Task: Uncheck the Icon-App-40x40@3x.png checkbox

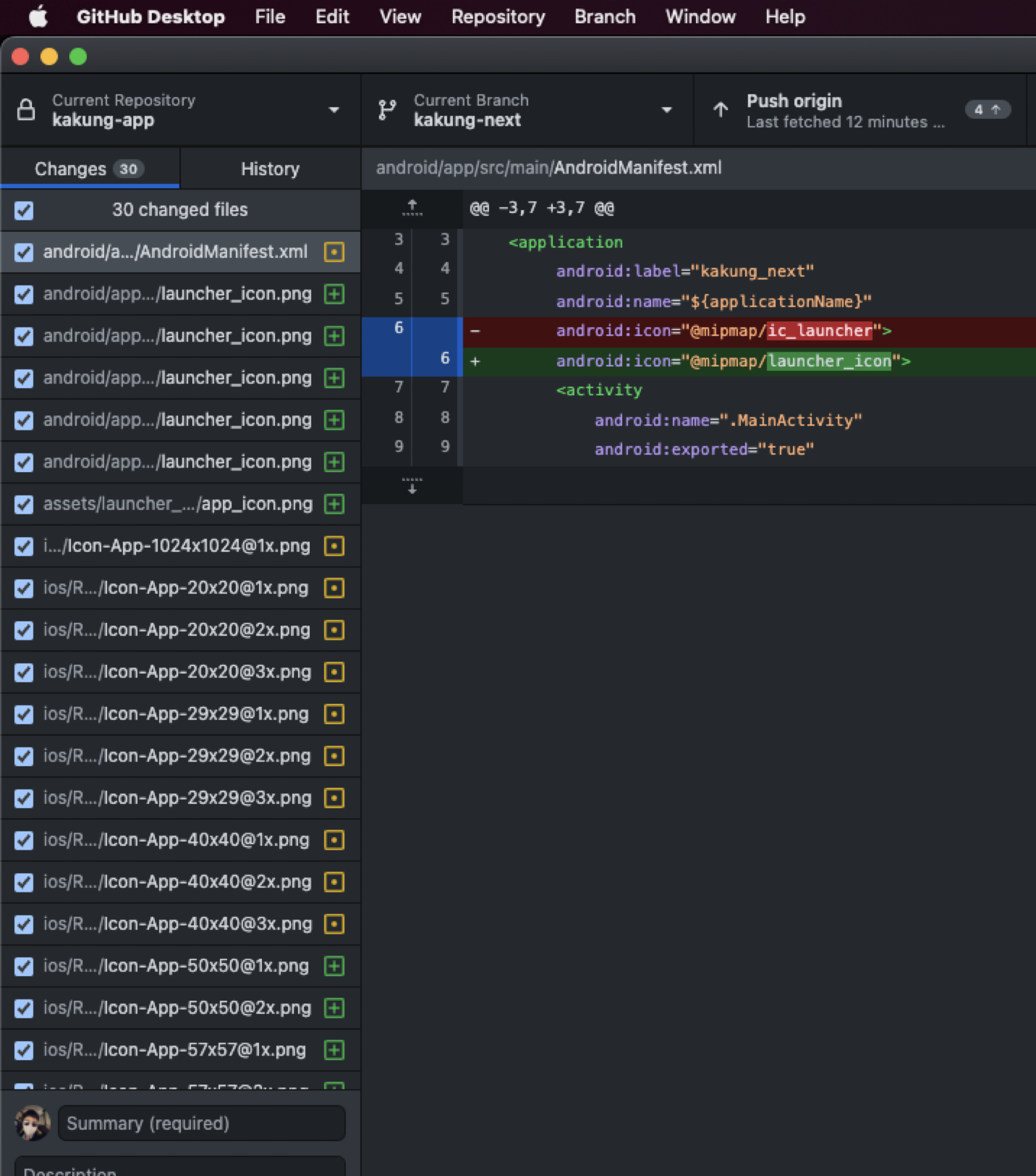Action: click(x=24, y=924)
